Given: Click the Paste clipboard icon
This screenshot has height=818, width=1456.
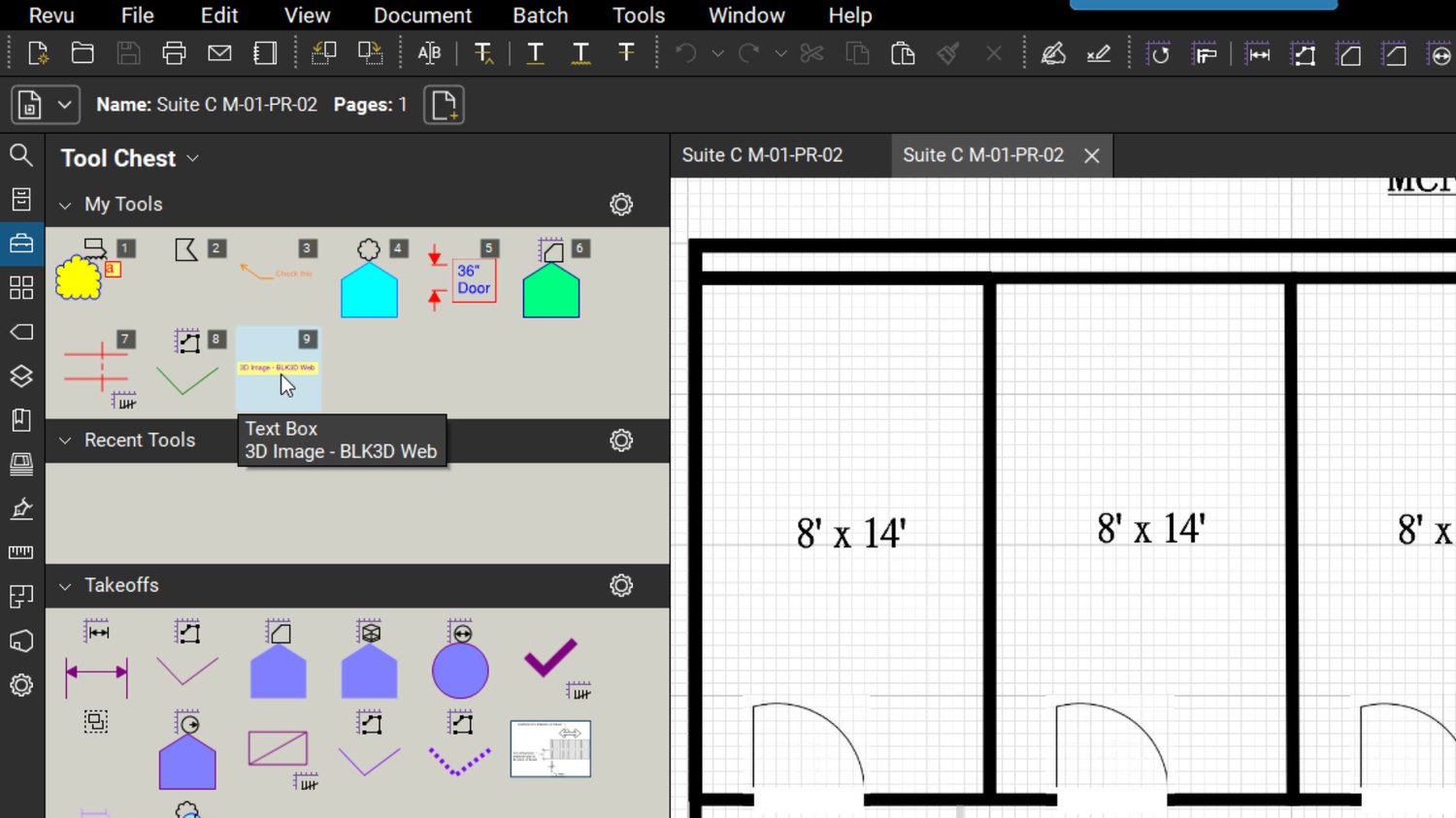Looking at the screenshot, I should click(903, 53).
